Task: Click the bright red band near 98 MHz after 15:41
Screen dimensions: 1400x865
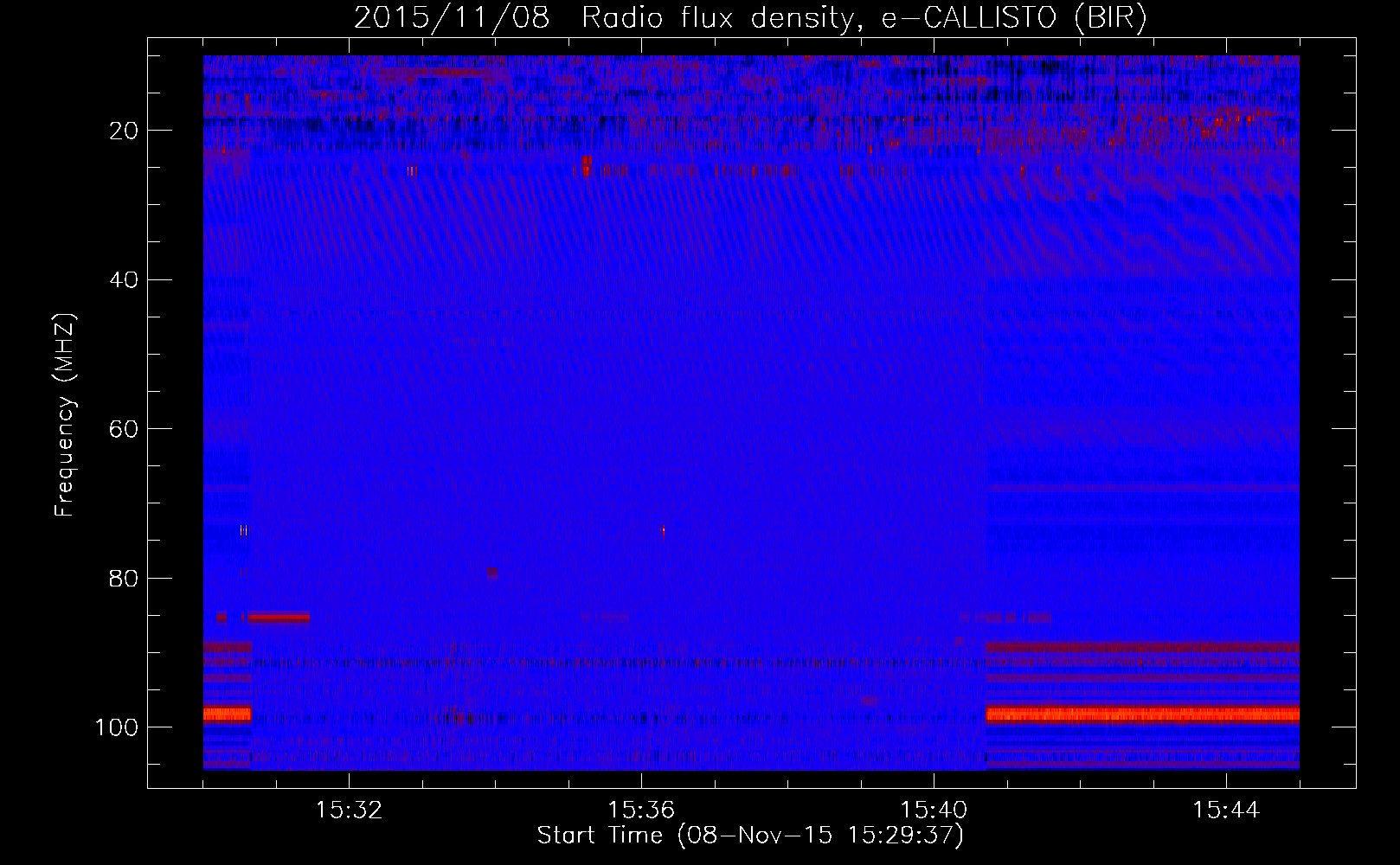Action: (x=1142, y=714)
